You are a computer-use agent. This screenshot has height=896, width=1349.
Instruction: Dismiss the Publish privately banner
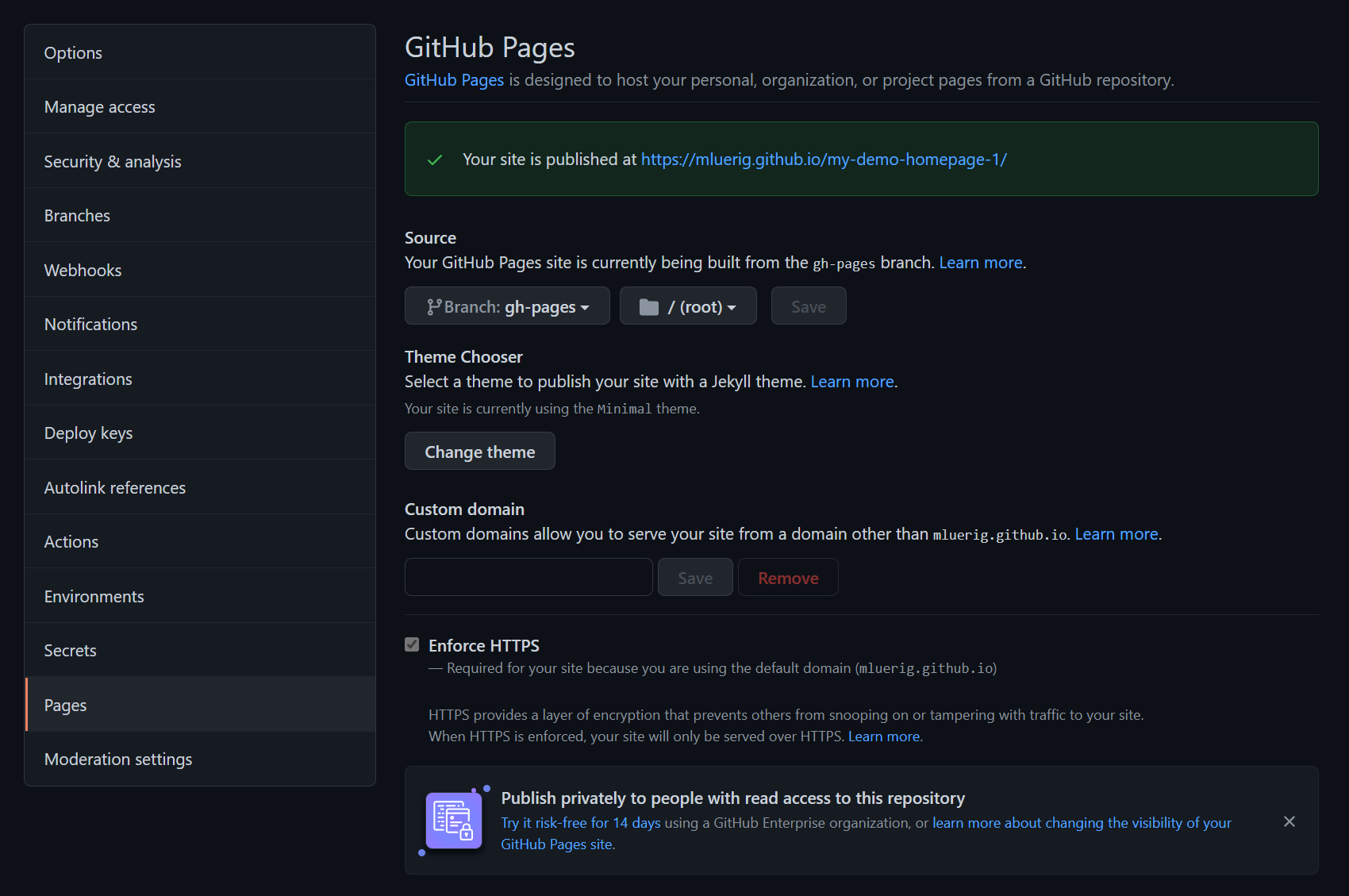point(1289,821)
